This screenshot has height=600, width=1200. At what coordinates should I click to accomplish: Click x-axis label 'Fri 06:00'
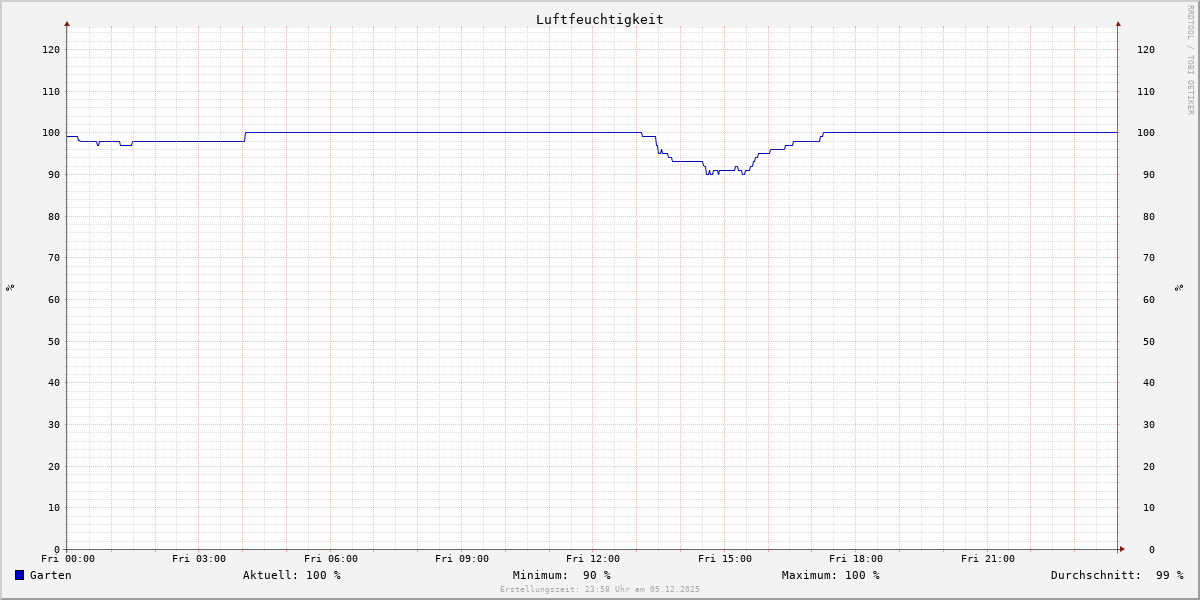(x=331, y=559)
